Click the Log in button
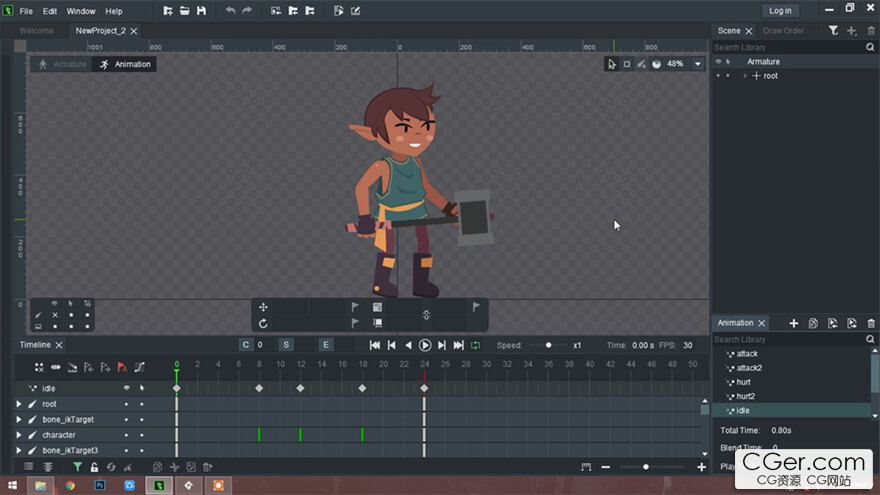Image resolution: width=880 pixels, height=495 pixels. [x=780, y=11]
